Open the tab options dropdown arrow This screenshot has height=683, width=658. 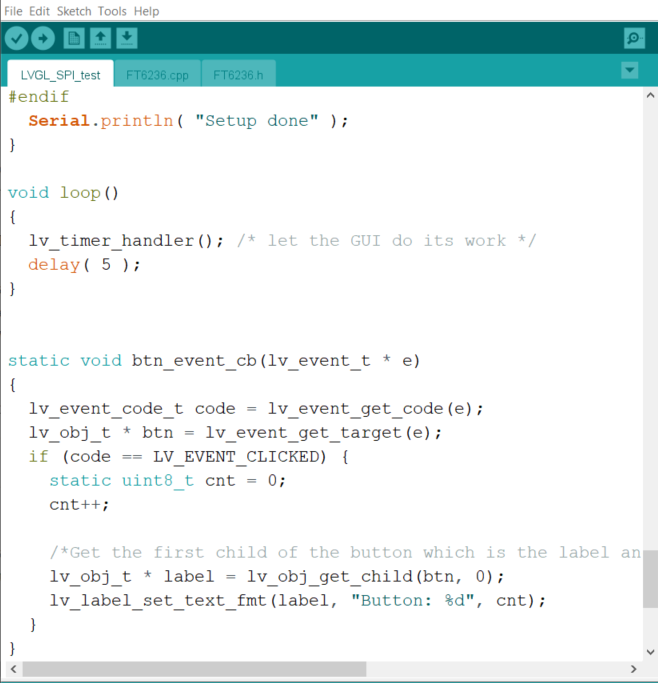click(x=630, y=70)
